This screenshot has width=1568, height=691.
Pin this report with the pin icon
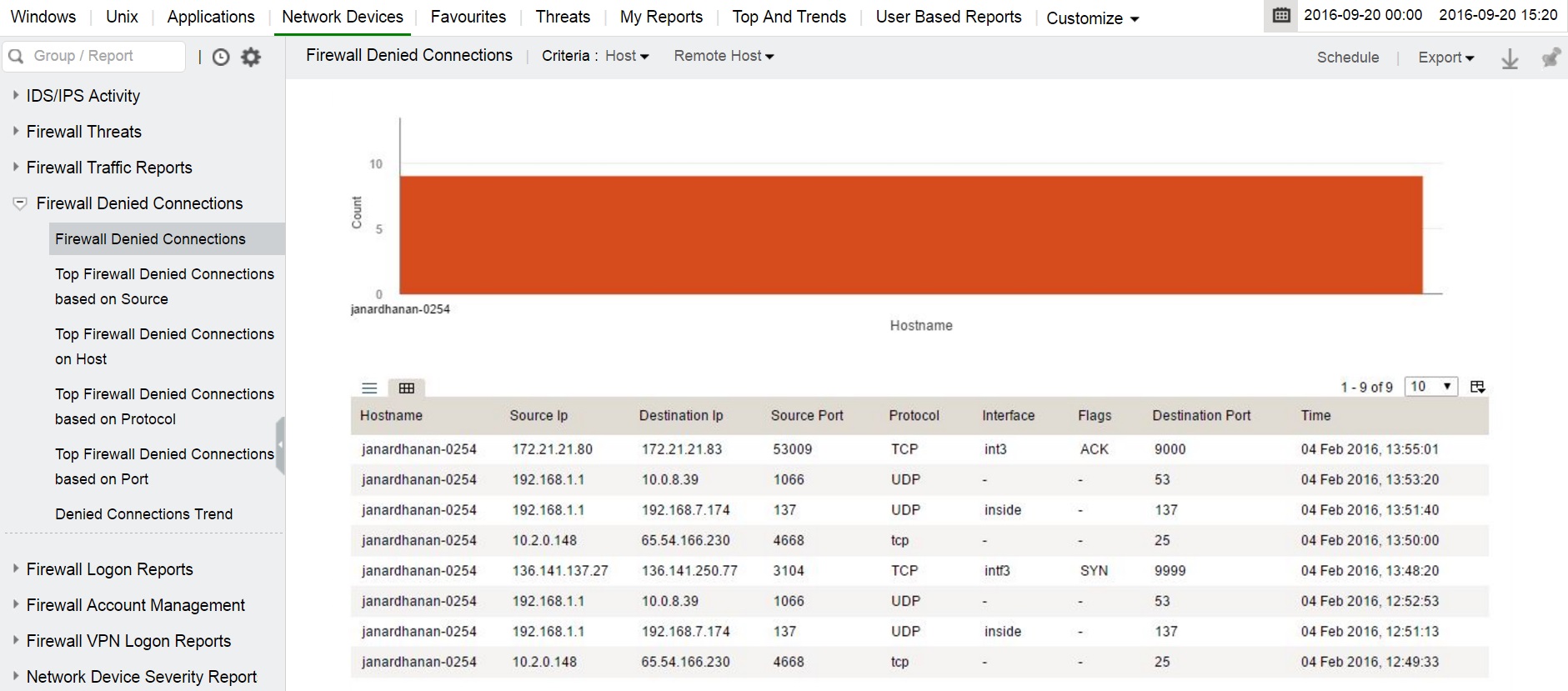pos(1550,58)
